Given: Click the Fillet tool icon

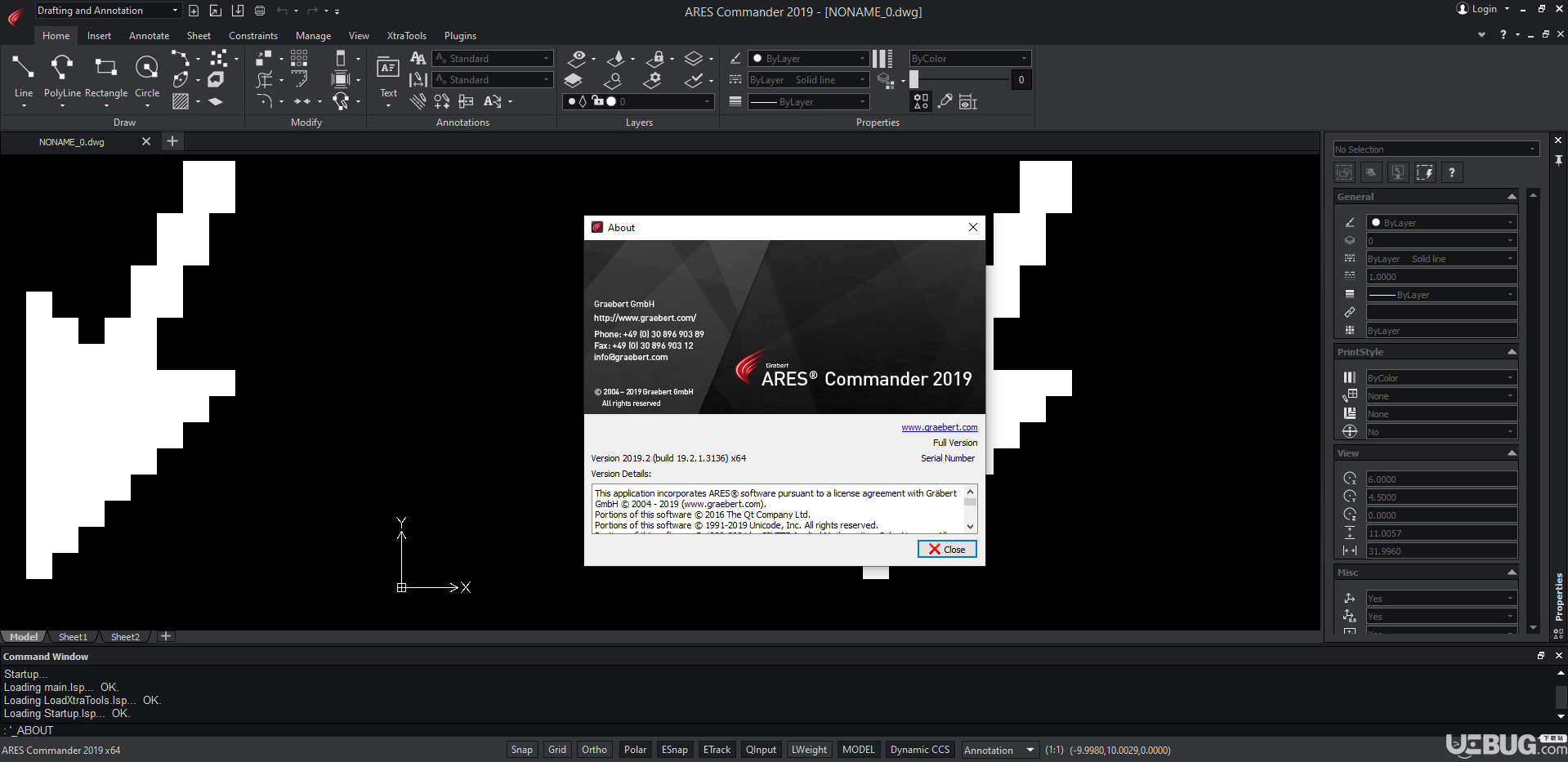Looking at the screenshot, I should click(x=264, y=101).
